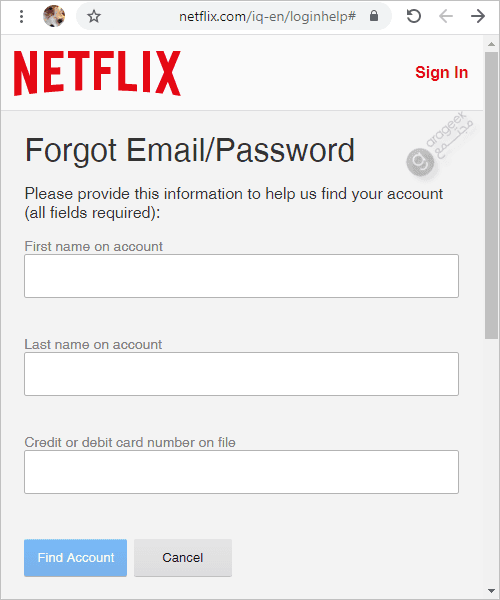The width and height of the screenshot is (500, 600).
Task: Click the scrollbar up arrow
Action: click(491, 44)
